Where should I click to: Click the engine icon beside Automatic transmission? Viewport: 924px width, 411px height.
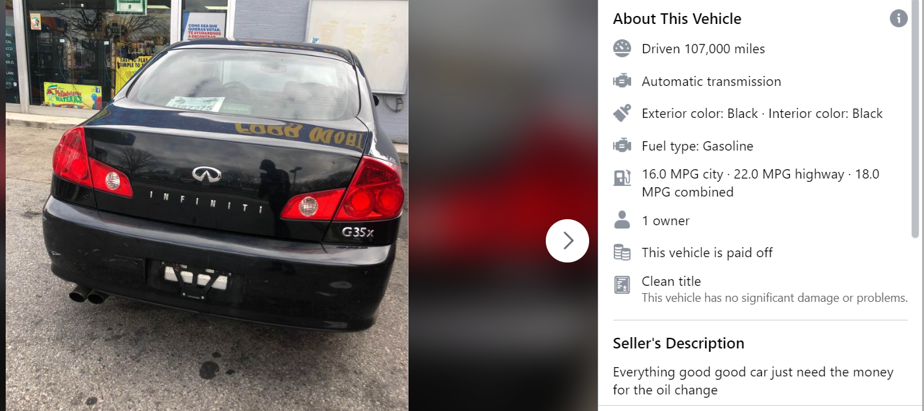click(x=622, y=81)
